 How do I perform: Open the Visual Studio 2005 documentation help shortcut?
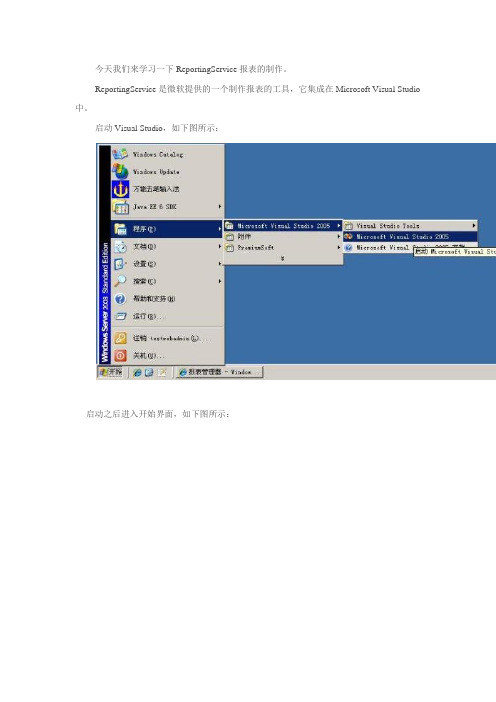[378, 247]
